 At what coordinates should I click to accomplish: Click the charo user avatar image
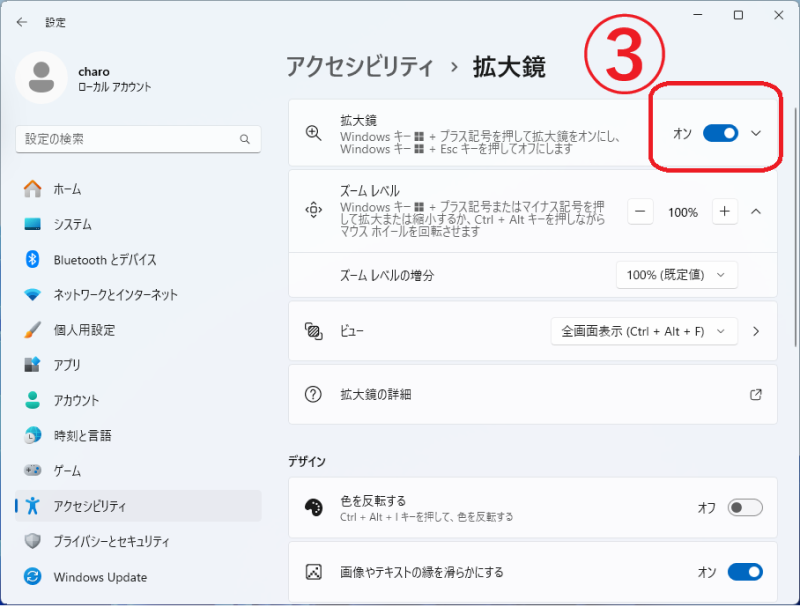pos(42,77)
